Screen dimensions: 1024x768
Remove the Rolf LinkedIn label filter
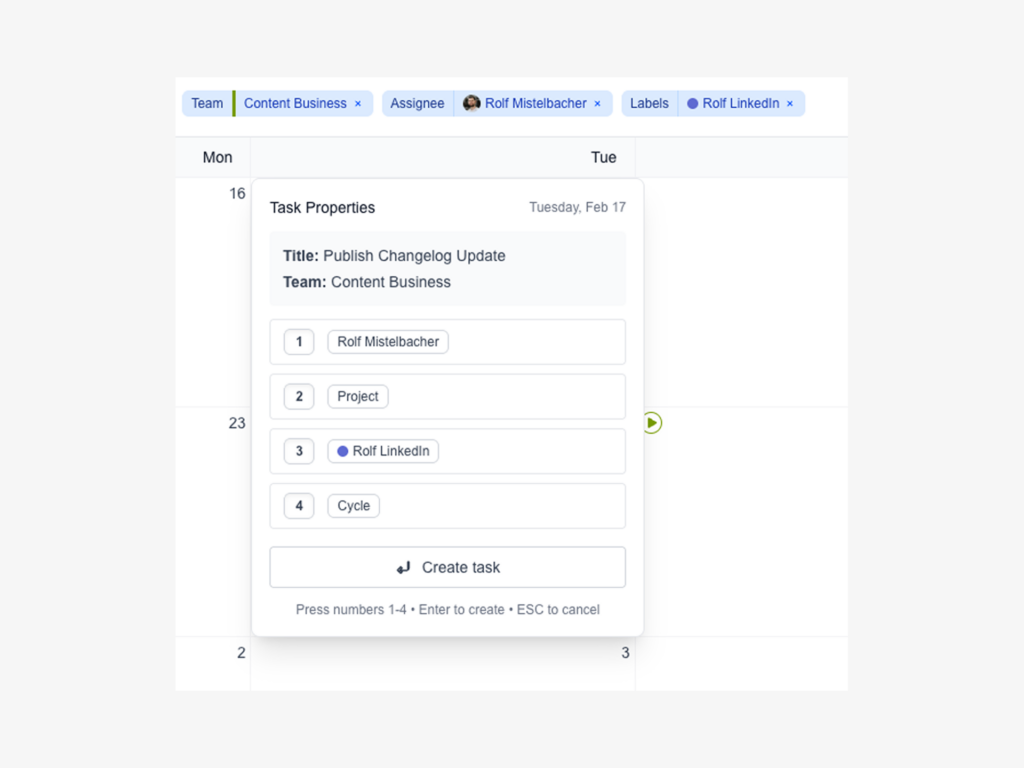pyautogui.click(x=790, y=104)
